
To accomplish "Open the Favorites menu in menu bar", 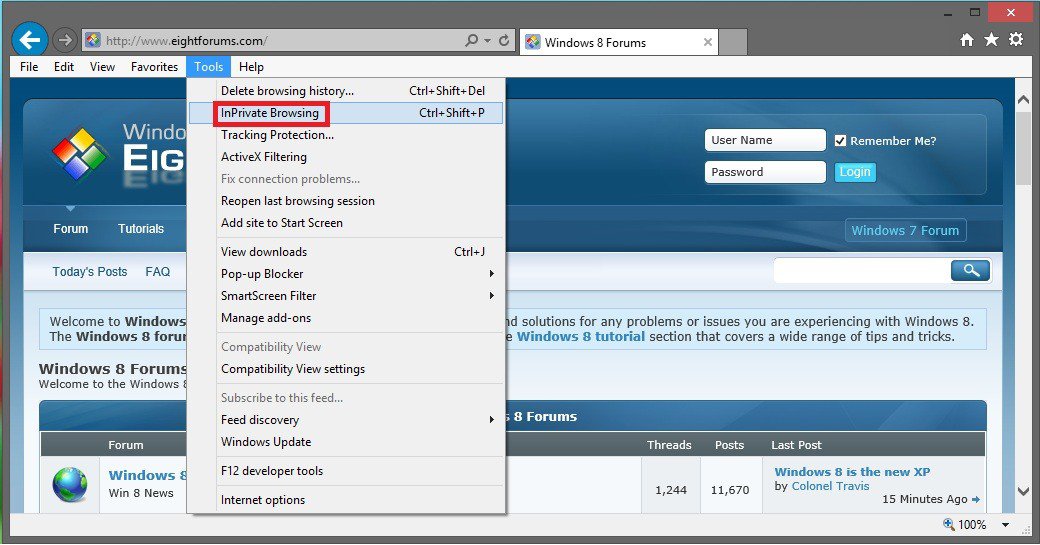I will click(x=154, y=67).
